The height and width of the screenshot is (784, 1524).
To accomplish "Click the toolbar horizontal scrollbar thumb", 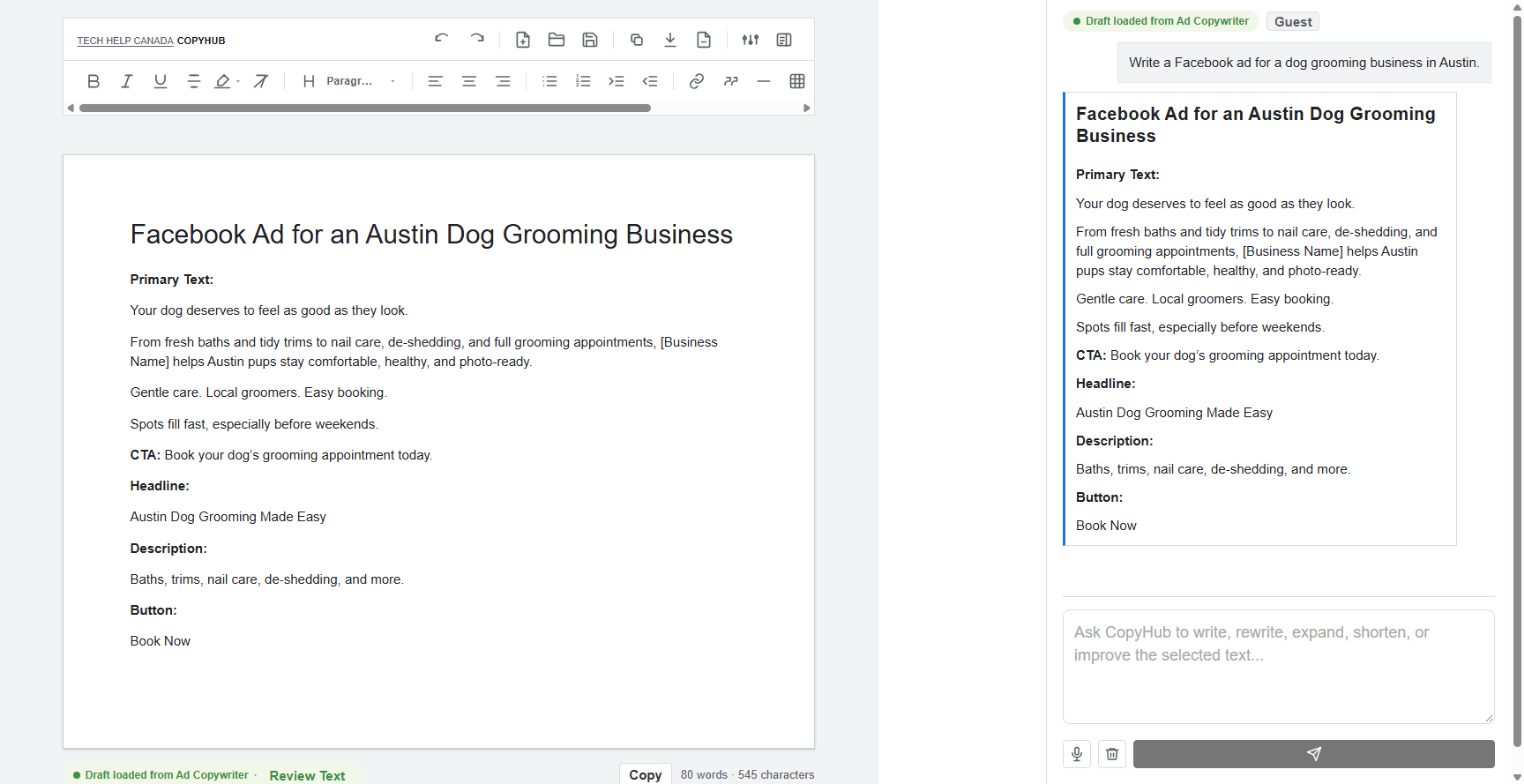I will coord(365,107).
